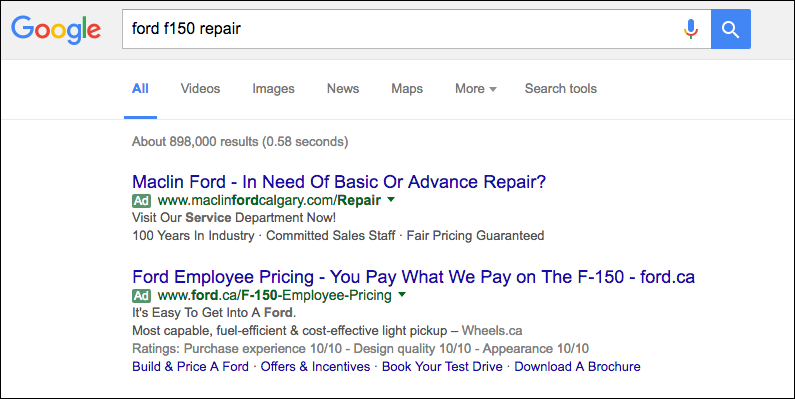The height and width of the screenshot is (399, 795).
Task: Start voice search with the microphone icon
Action: (x=691, y=29)
